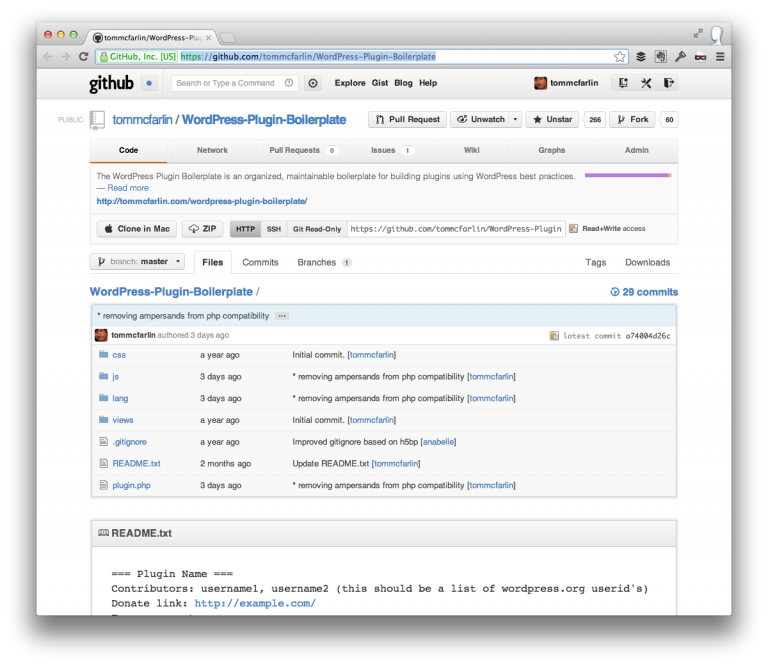This screenshot has height=666, width=768.
Task: Switch to the Branches subtab
Action: (x=324, y=262)
